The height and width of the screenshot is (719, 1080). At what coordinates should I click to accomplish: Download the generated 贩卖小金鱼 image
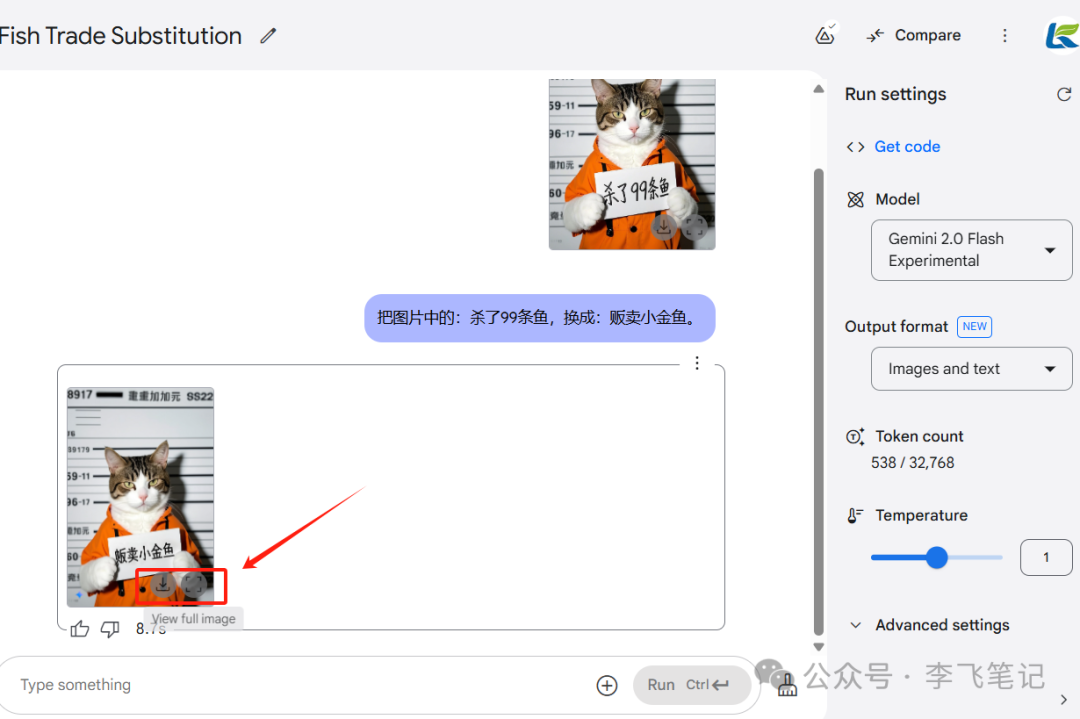(x=163, y=584)
